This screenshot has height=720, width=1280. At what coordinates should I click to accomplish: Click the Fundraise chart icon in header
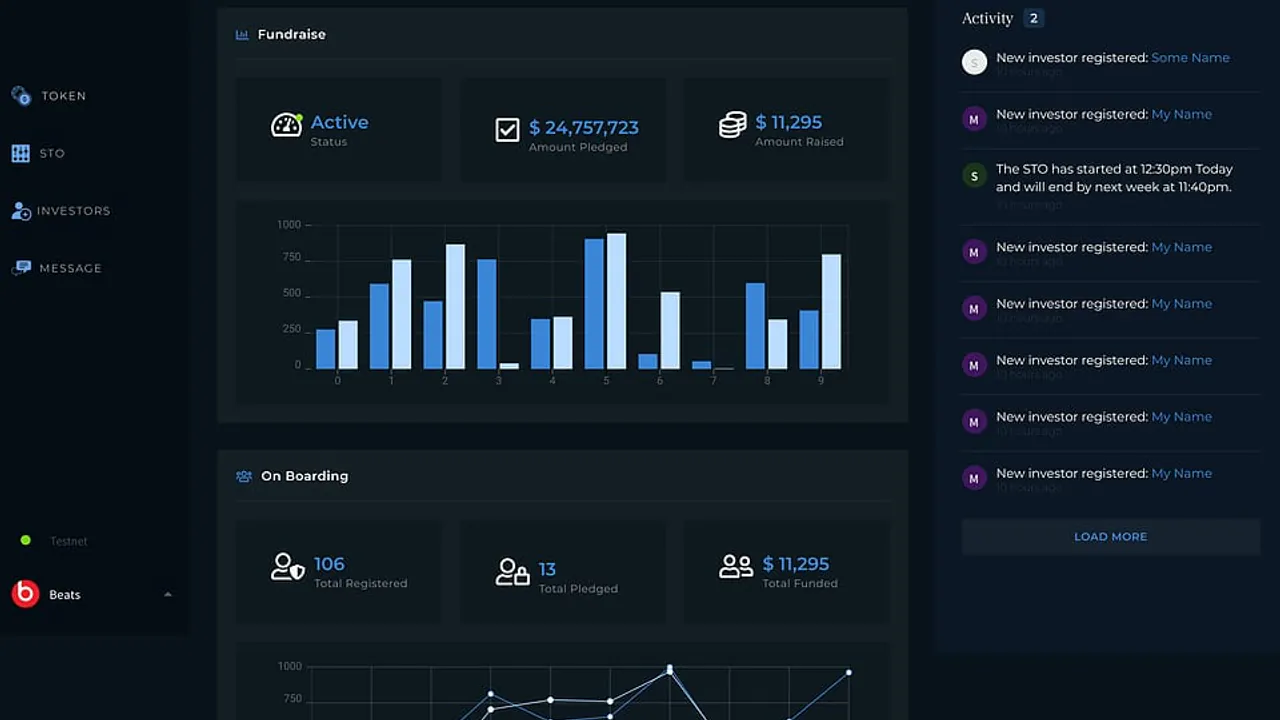(242, 35)
